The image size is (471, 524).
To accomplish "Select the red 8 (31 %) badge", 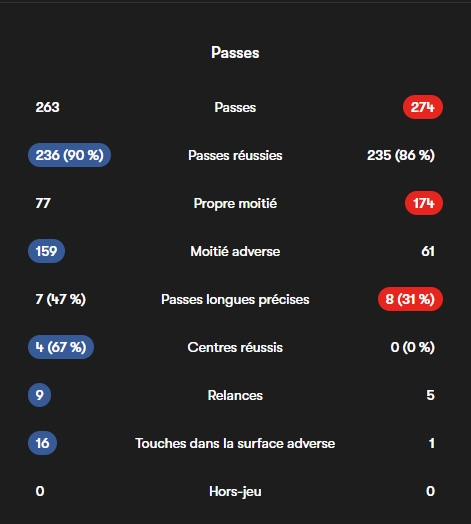I will [410, 299].
